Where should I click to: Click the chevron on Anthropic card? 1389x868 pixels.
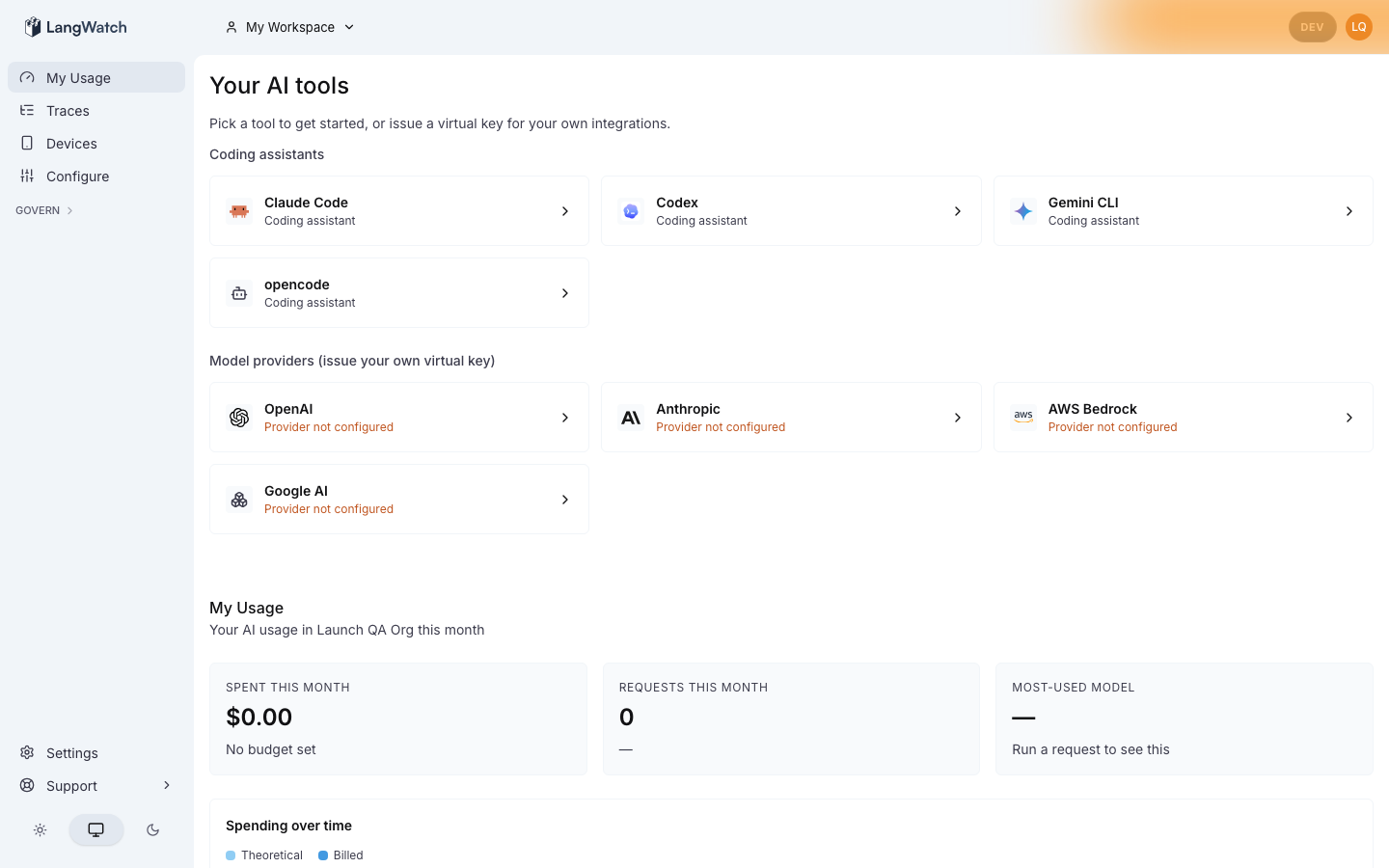[958, 418]
